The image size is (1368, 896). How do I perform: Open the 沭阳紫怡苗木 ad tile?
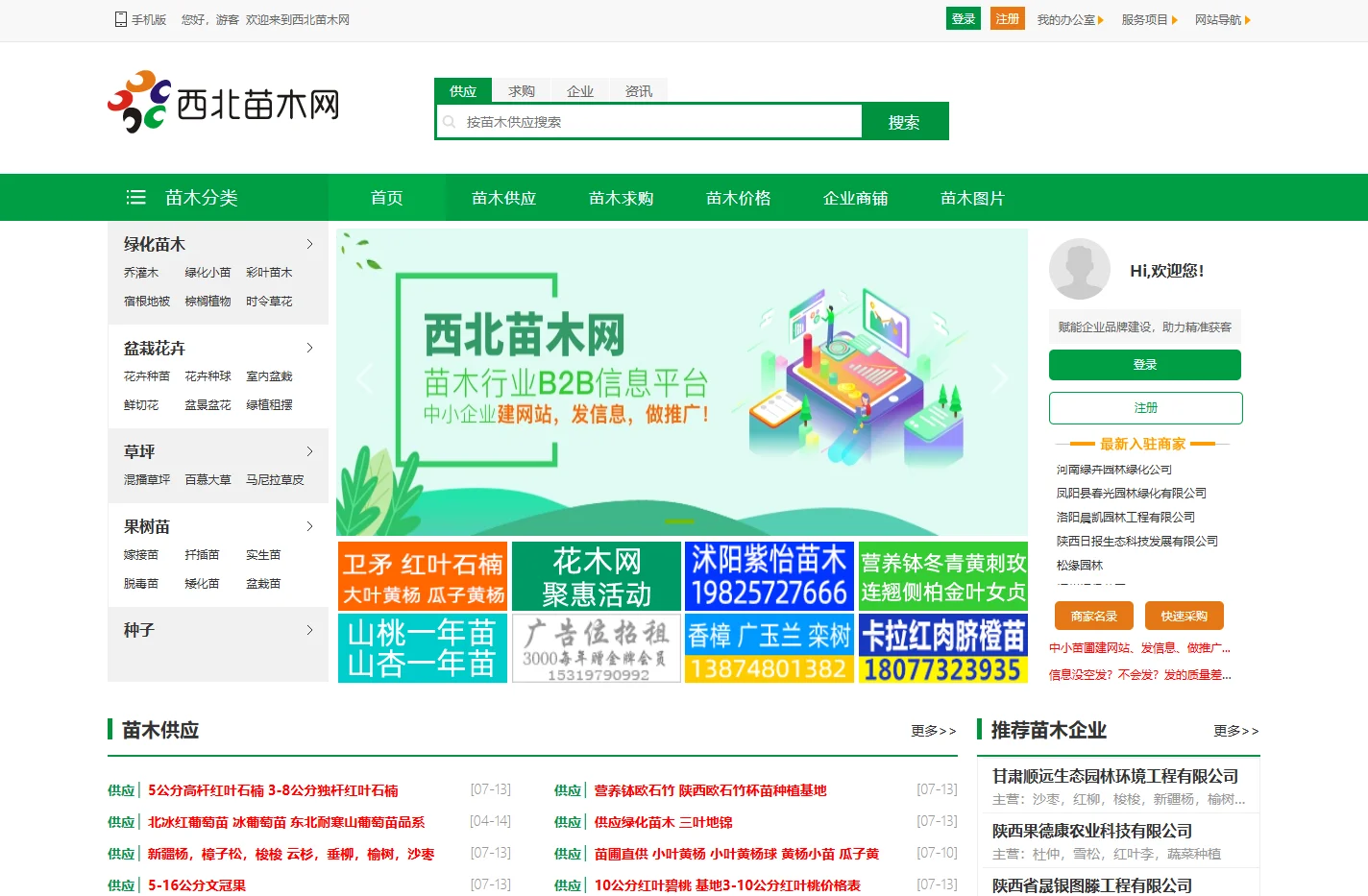(x=769, y=576)
